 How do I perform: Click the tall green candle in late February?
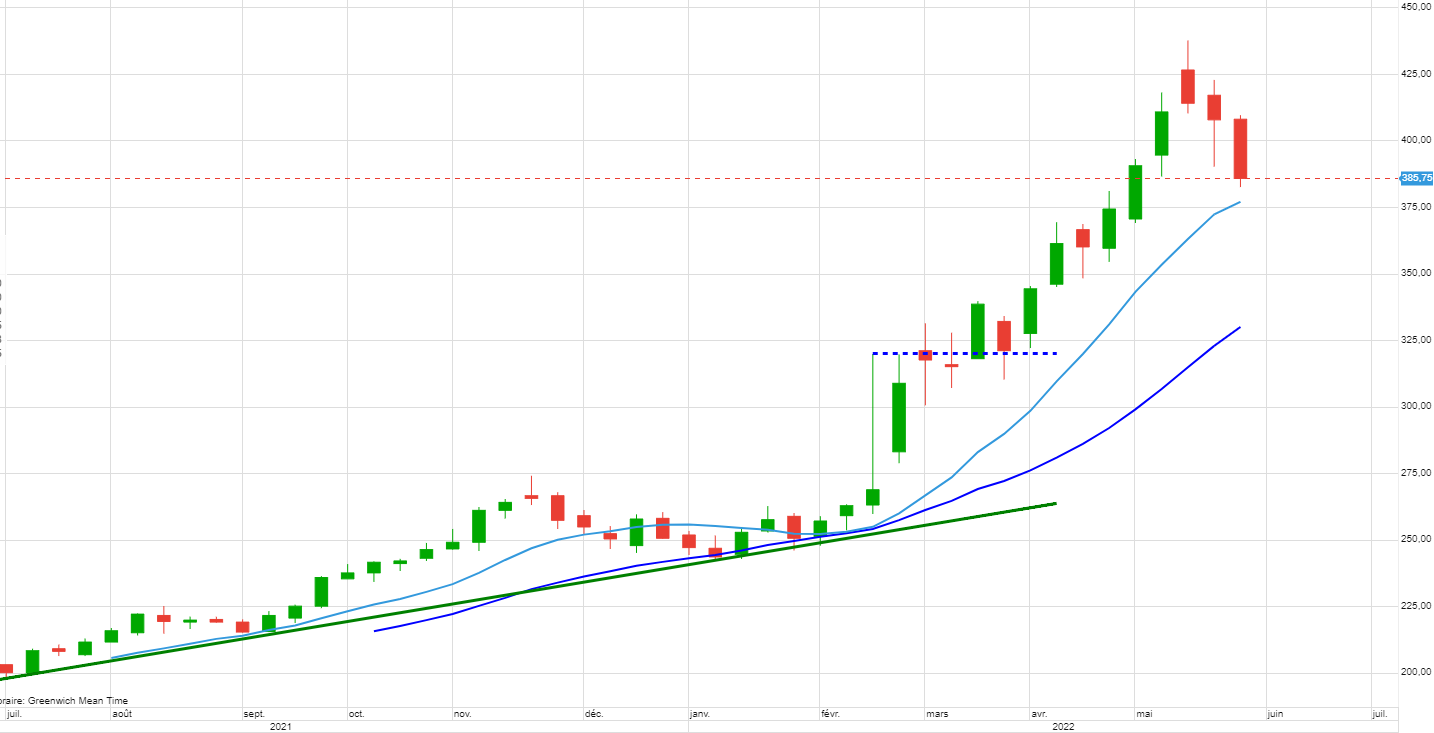899,417
